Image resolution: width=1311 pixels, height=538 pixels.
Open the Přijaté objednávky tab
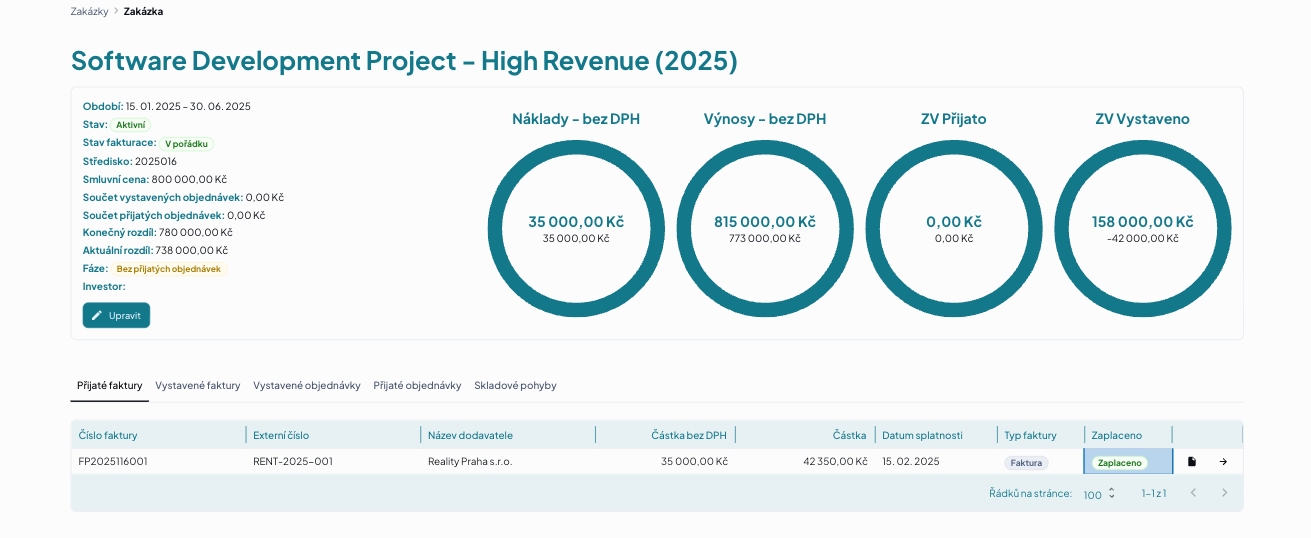click(x=417, y=385)
